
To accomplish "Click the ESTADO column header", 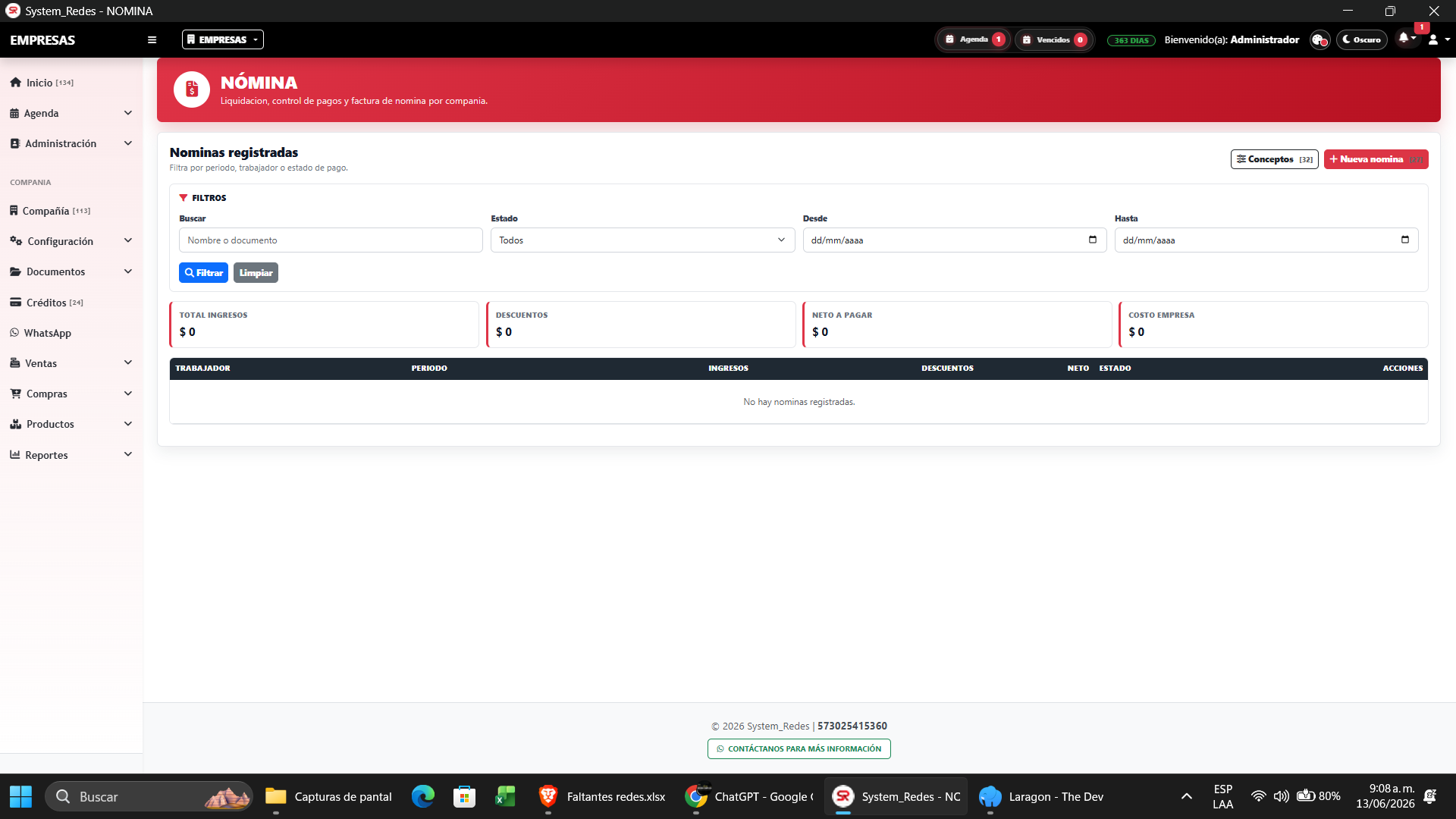I will [1115, 369].
